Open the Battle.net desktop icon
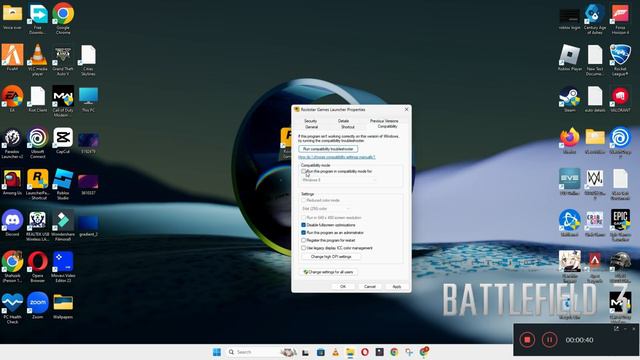 tap(570, 223)
